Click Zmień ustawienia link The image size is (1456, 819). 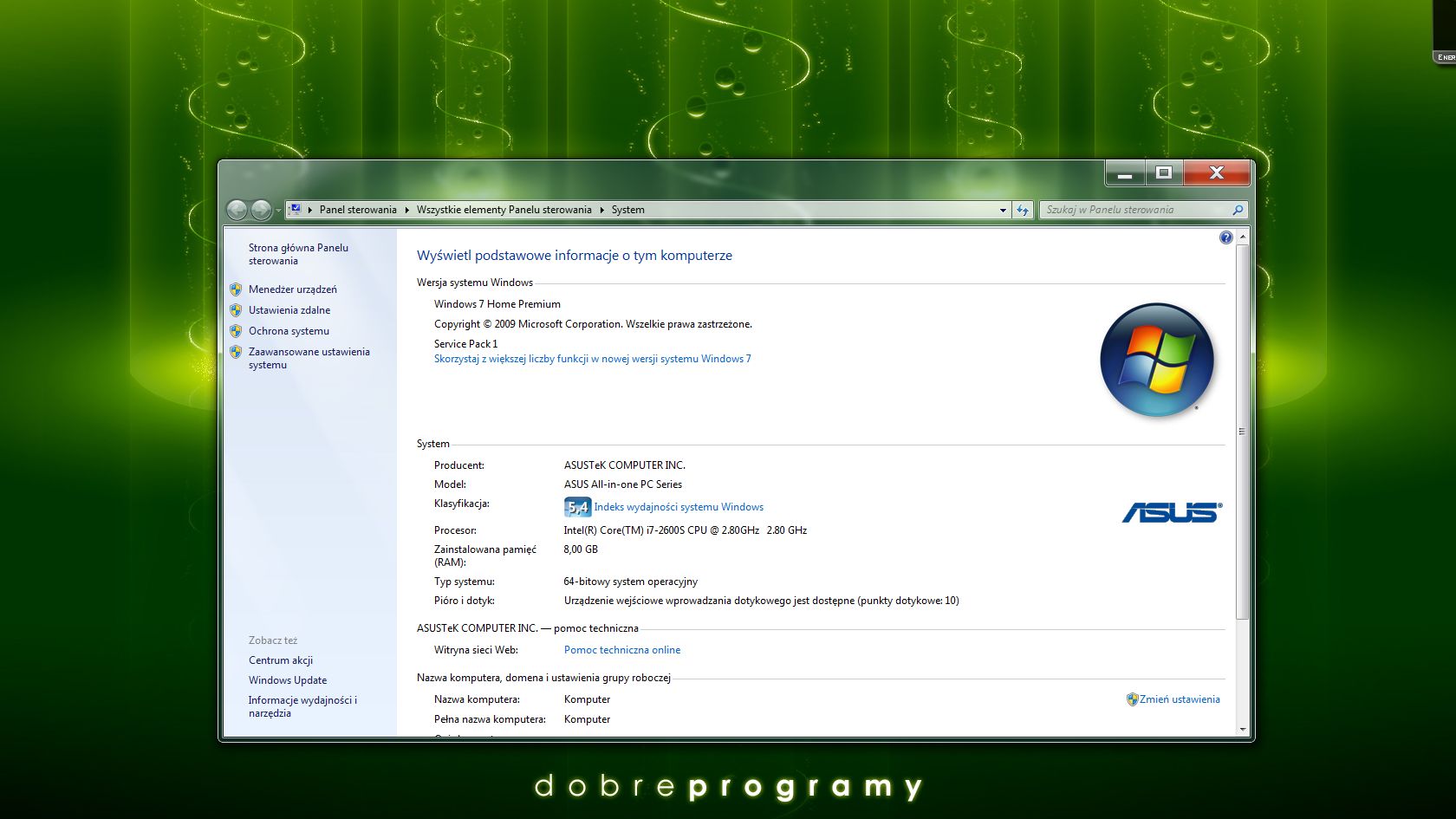[1180, 699]
